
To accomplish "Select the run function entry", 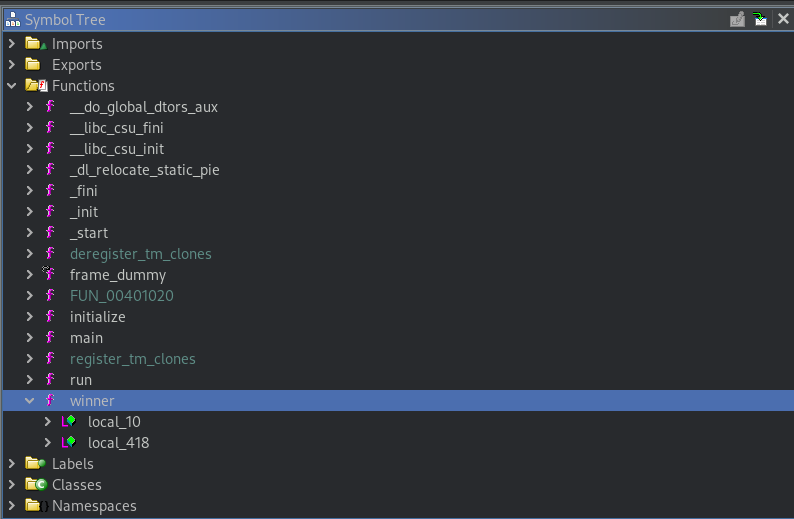I will 81,380.
